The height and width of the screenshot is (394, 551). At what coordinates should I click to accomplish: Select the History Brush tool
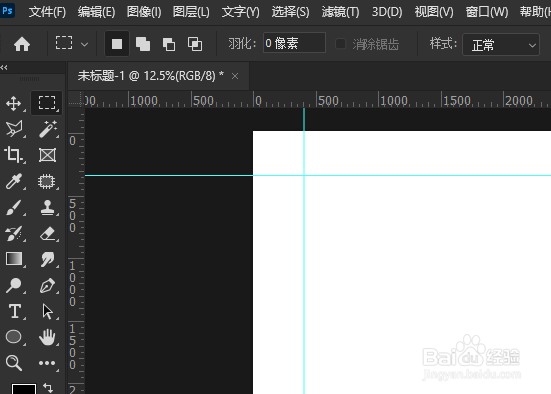tap(14, 233)
